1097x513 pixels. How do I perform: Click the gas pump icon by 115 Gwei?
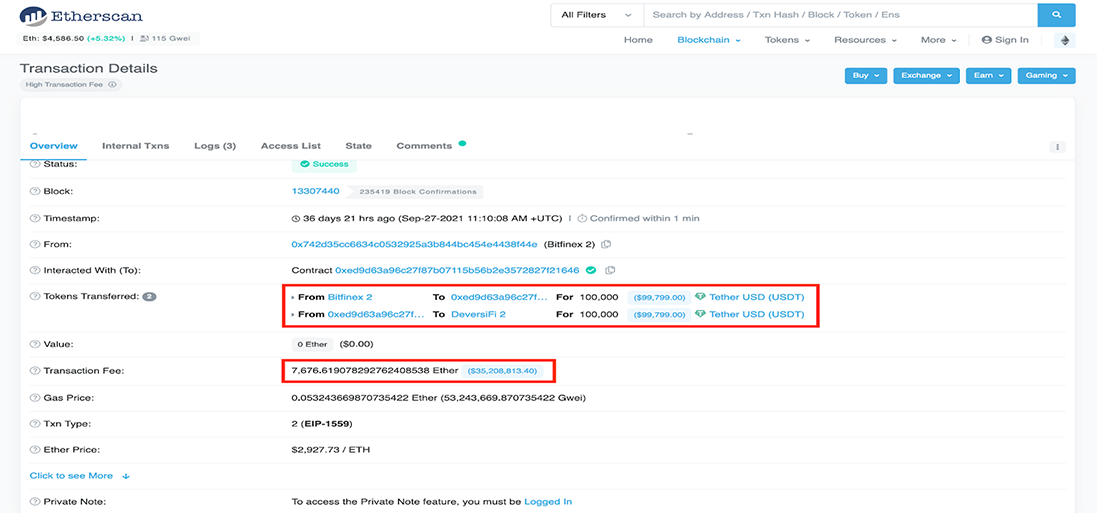point(144,39)
